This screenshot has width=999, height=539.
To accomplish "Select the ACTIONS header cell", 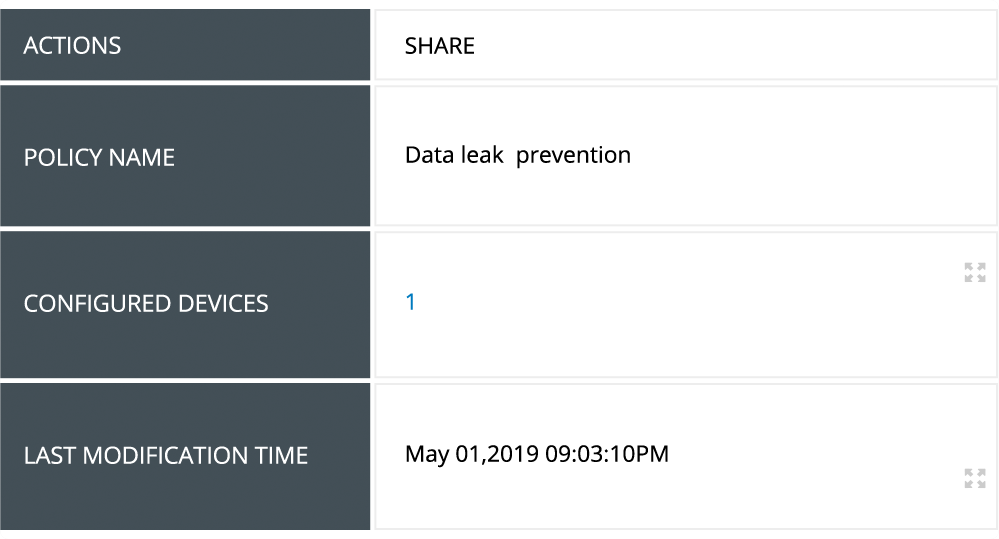I will point(185,45).
